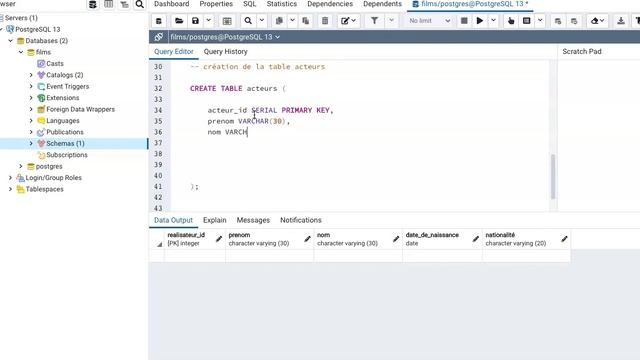Expand the postgres database node
The height and width of the screenshot is (360, 640).
pyautogui.click(x=21, y=167)
